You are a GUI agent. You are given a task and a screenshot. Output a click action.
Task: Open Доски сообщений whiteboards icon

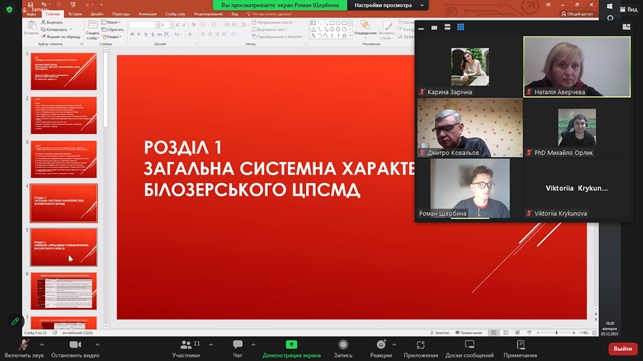coord(470,345)
